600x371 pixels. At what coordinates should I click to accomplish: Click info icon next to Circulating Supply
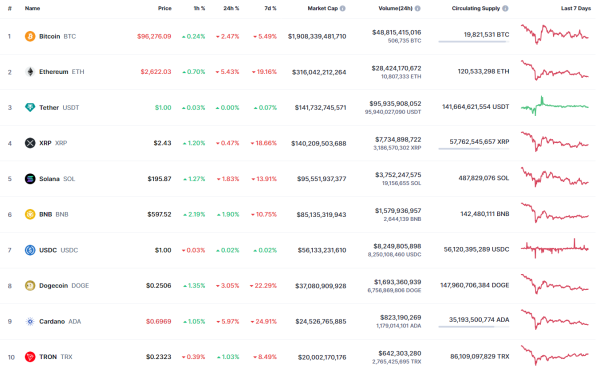click(x=505, y=8)
